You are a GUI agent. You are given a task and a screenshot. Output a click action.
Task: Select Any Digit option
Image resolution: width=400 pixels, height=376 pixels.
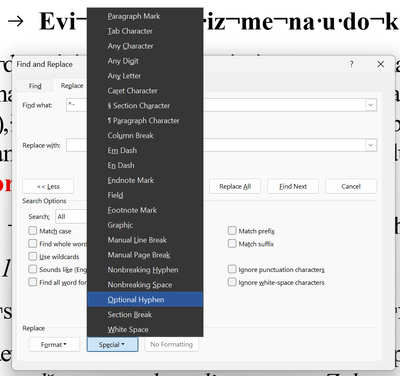click(145, 61)
